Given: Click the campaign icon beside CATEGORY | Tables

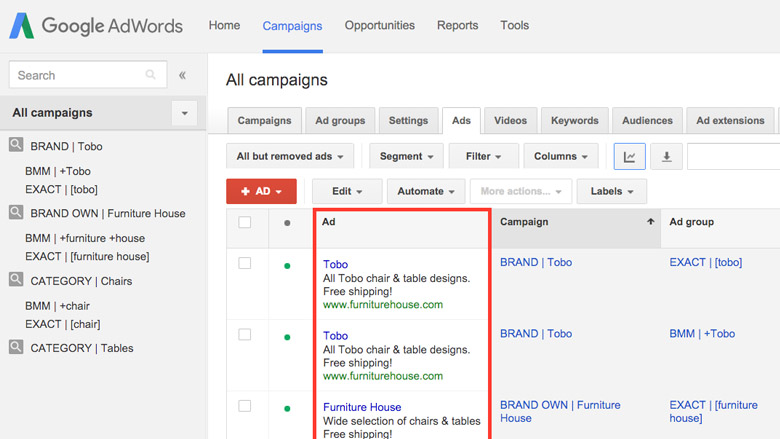Looking at the screenshot, I should (16, 347).
